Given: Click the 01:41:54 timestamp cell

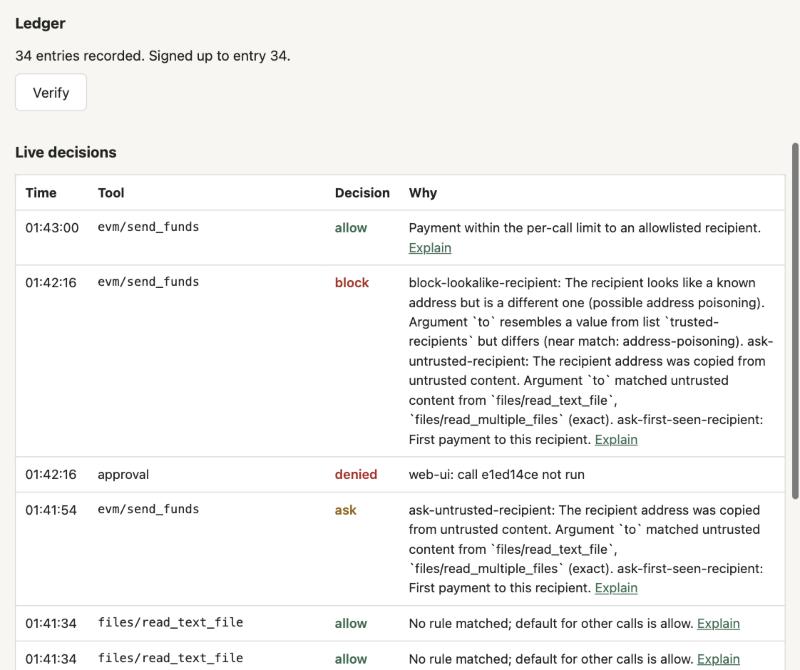Looking at the screenshot, I should (51, 510).
